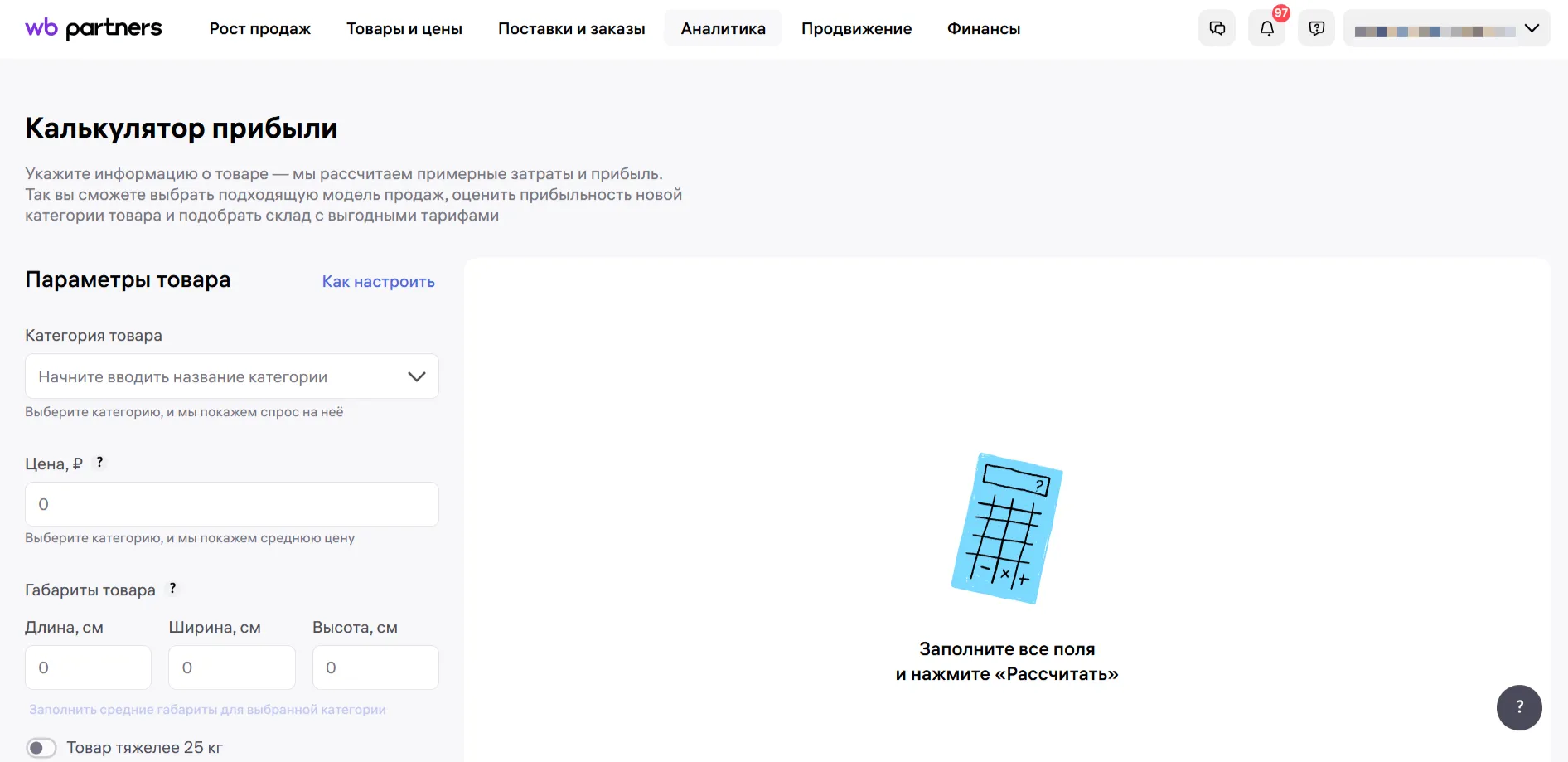The width and height of the screenshot is (1568, 762).
Task: Open the chat messages icon
Action: point(1217,28)
